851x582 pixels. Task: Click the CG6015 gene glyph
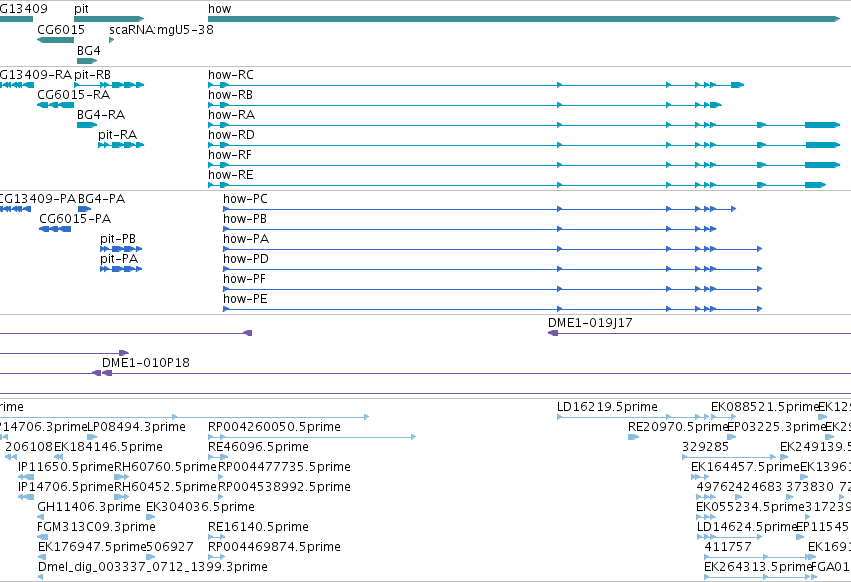pyautogui.click(x=55, y=40)
